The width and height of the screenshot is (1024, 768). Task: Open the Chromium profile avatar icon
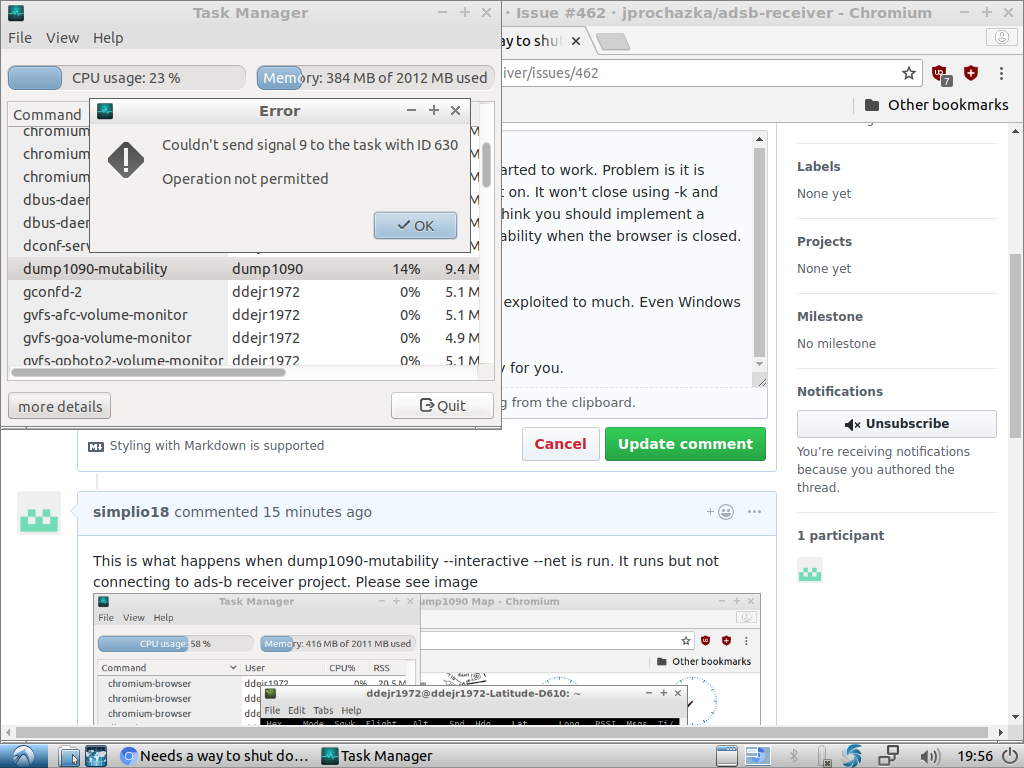[x=1001, y=36]
